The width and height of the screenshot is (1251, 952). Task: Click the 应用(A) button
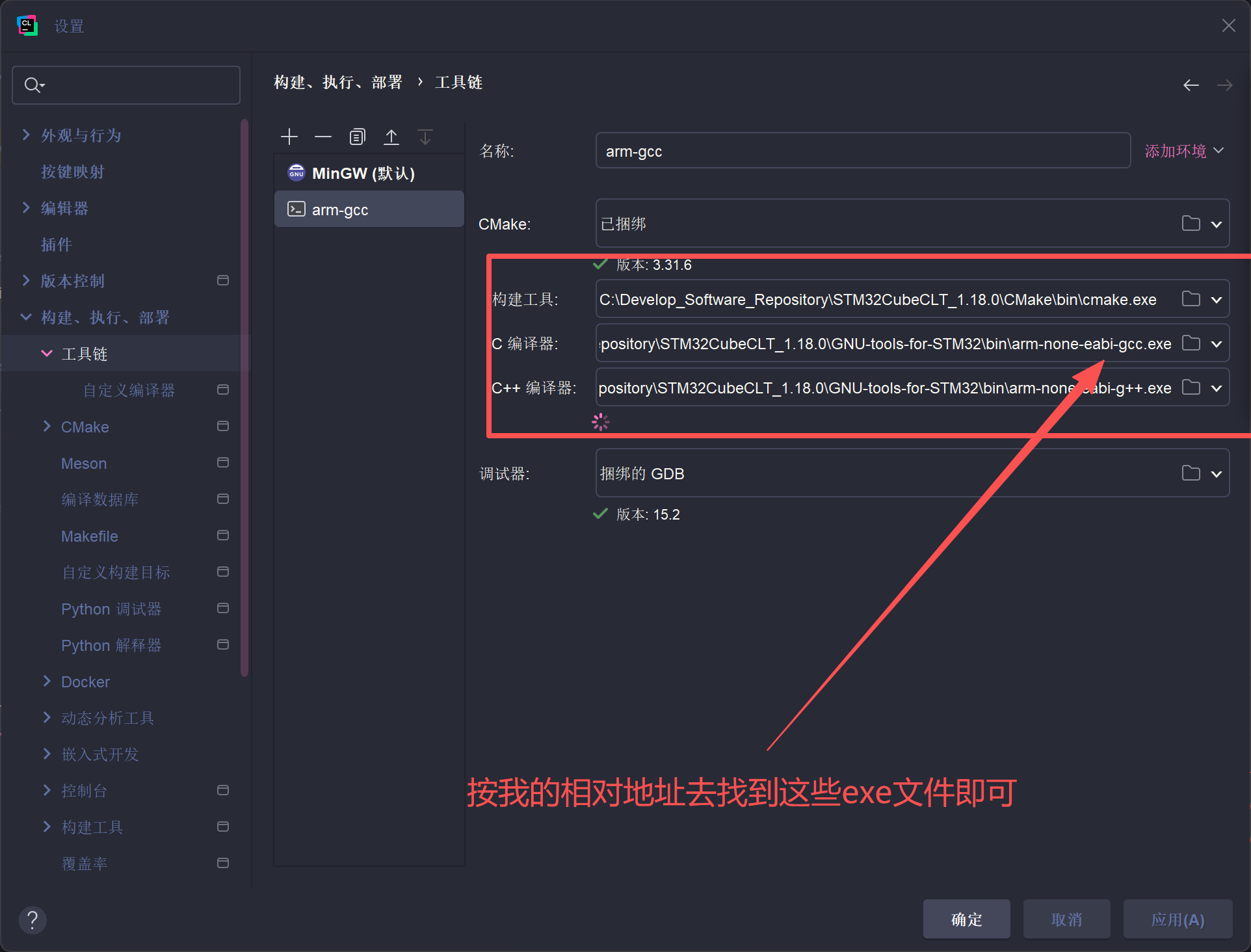point(1178,919)
